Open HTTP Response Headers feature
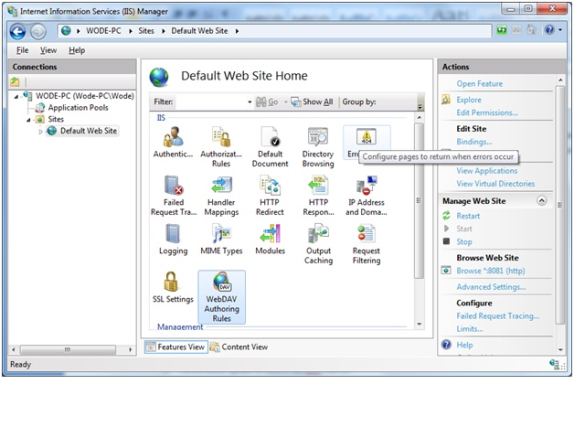Viewport: 574px width, 448px height. (318, 196)
